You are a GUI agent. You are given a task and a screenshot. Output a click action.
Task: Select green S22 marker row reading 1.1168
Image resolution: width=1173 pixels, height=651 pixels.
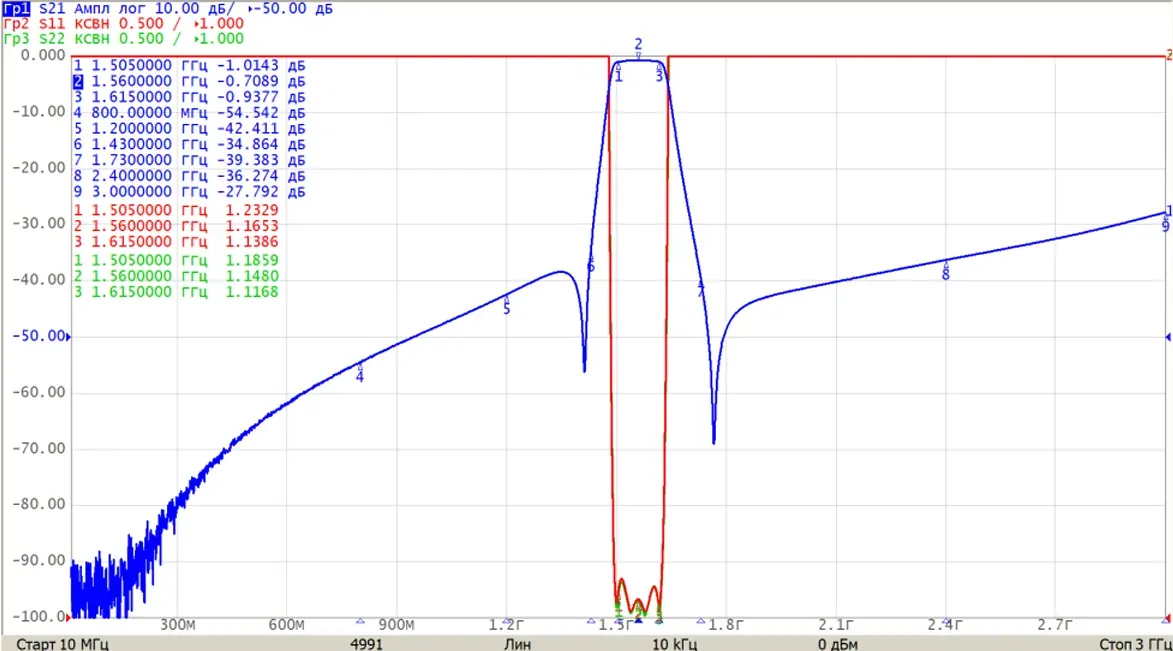[176, 291]
